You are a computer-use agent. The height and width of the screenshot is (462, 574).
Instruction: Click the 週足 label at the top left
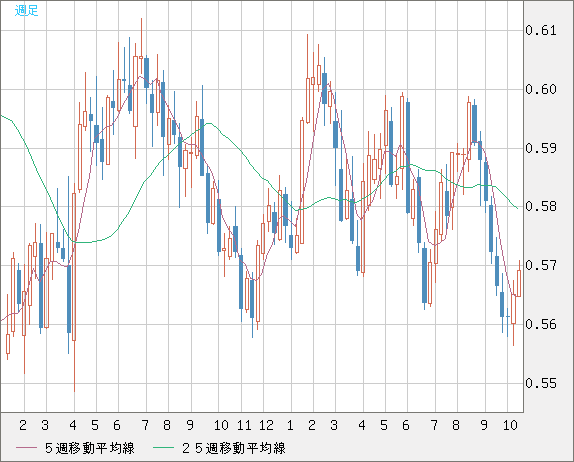pyautogui.click(x=26, y=10)
